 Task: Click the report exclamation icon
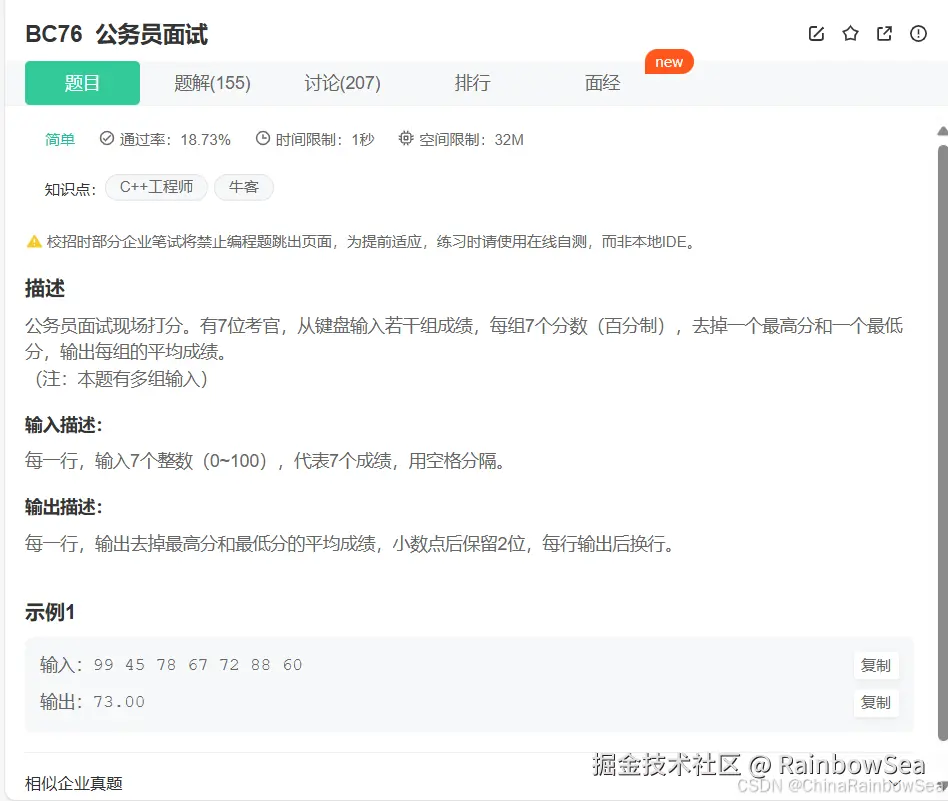[x=918, y=33]
